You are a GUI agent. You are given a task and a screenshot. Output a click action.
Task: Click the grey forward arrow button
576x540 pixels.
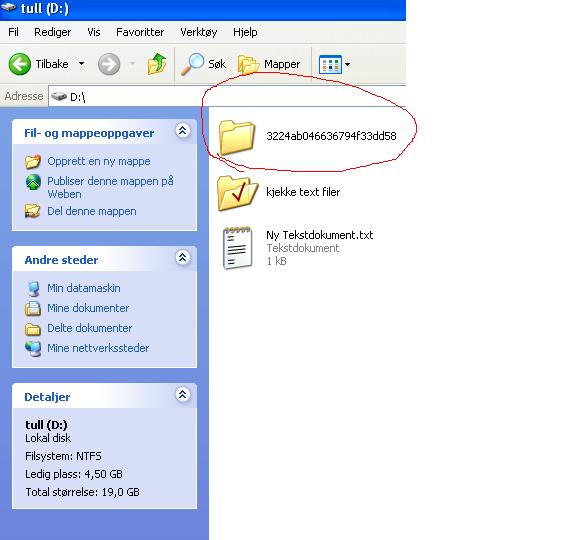[x=109, y=64]
